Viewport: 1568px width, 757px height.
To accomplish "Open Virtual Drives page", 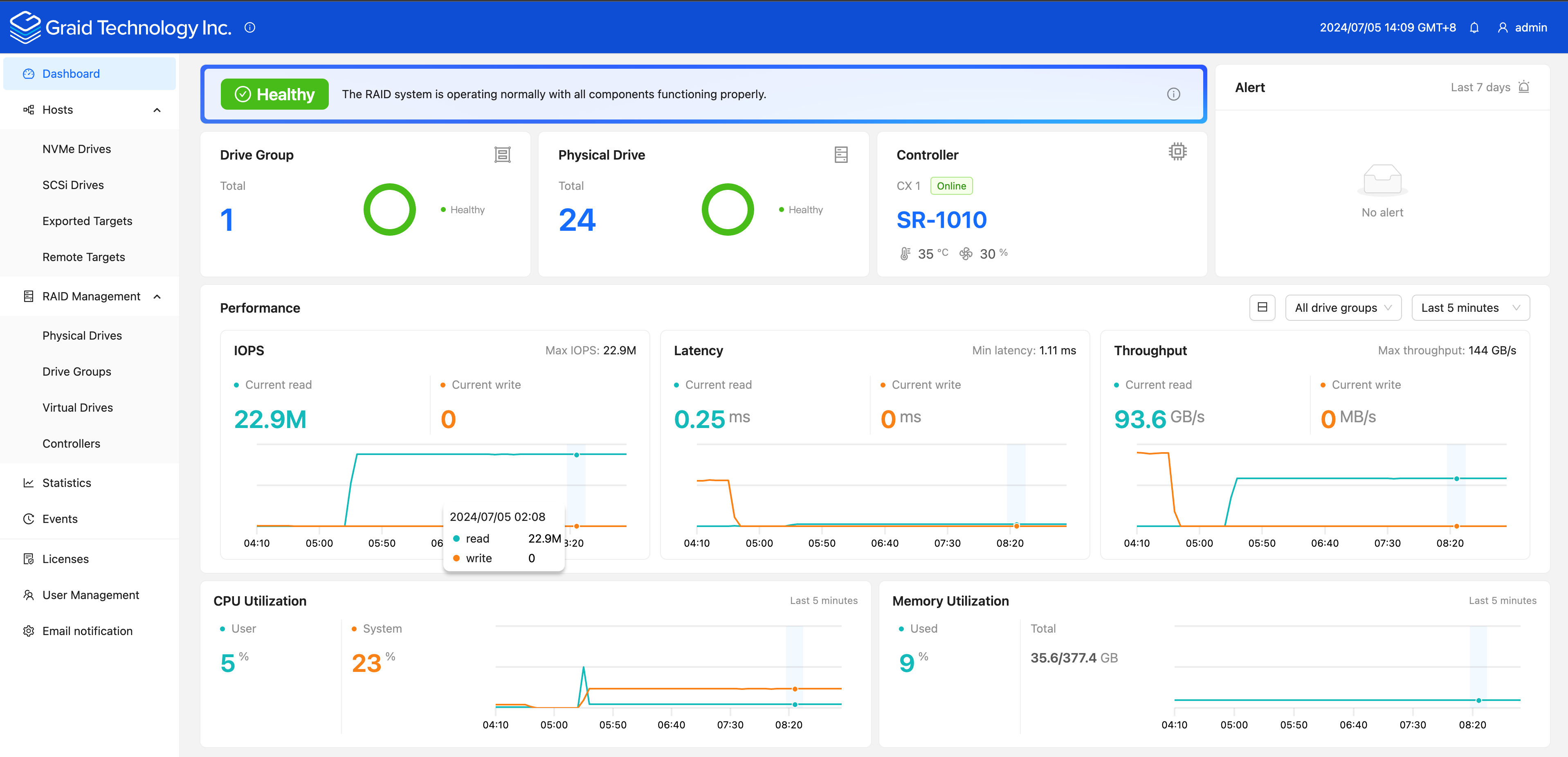I will coord(77,408).
